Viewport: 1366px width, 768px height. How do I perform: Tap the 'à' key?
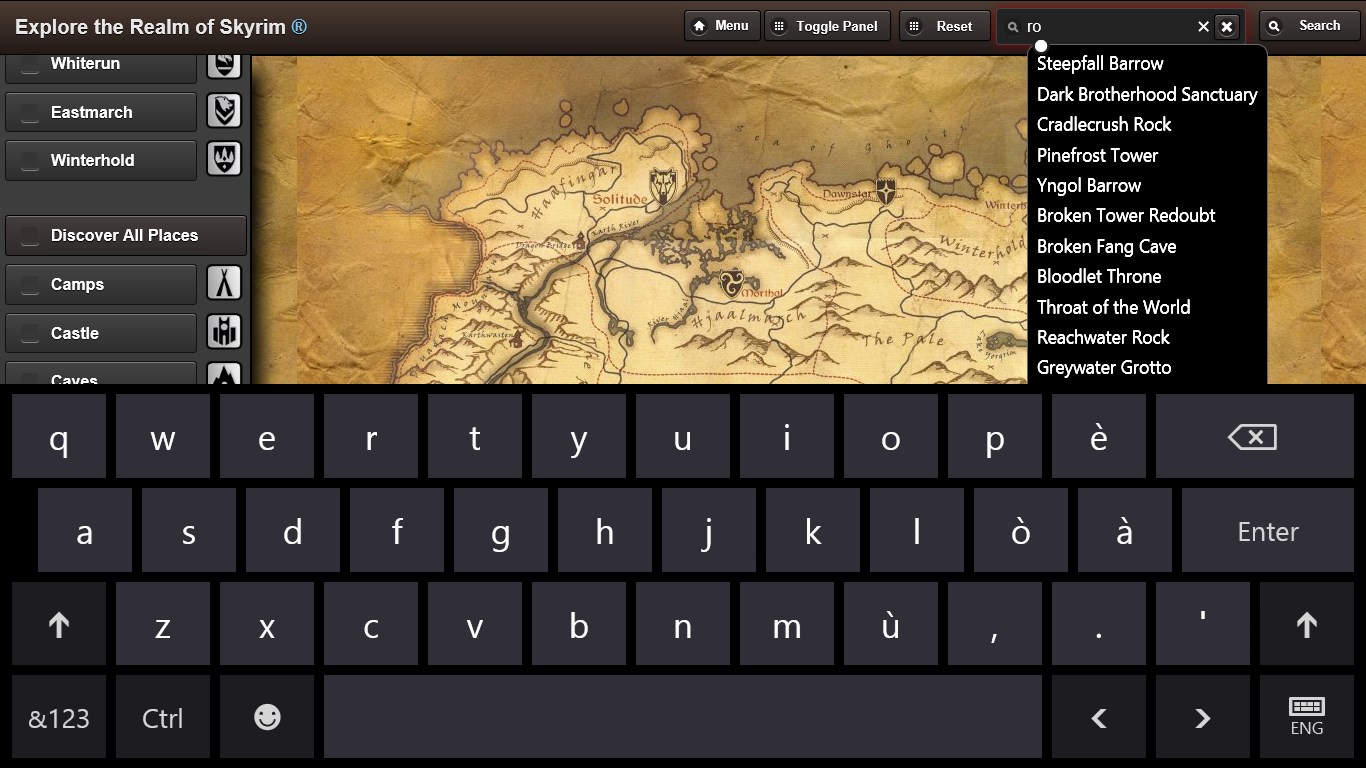coord(1125,531)
